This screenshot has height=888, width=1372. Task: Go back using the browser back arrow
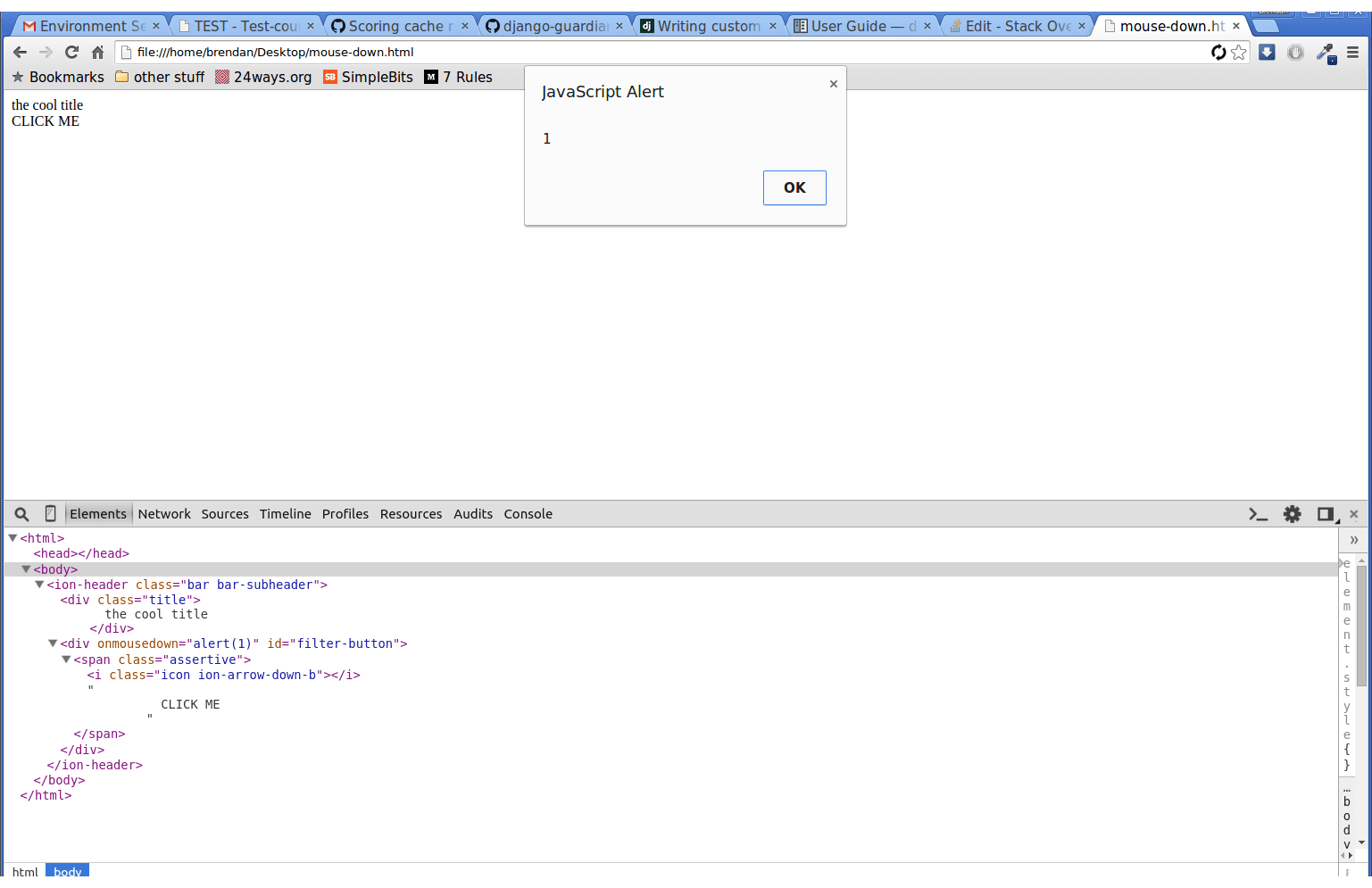(x=20, y=53)
